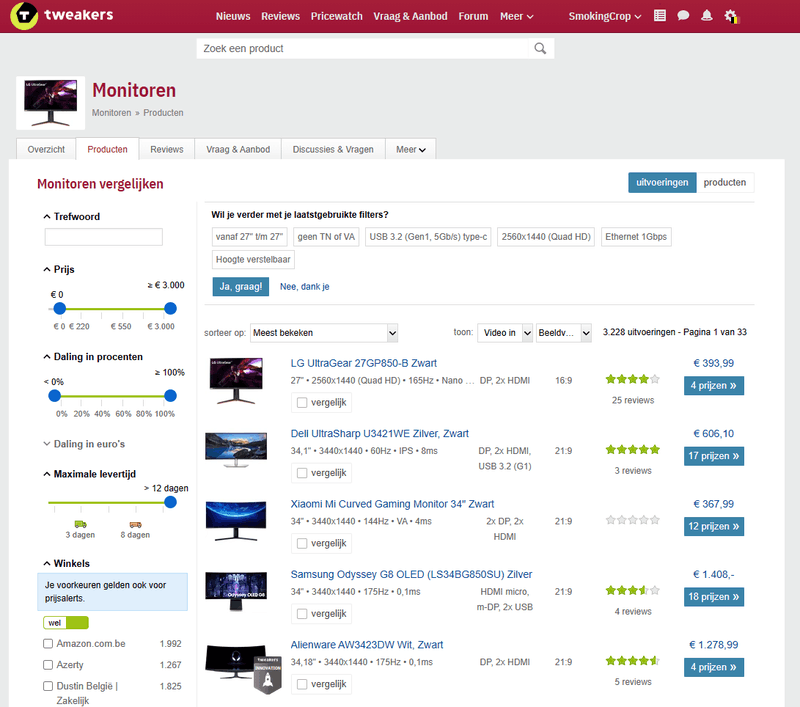Click the 'Nee, dank je' link
Viewport: 800px width, 707px height.
tap(305, 287)
